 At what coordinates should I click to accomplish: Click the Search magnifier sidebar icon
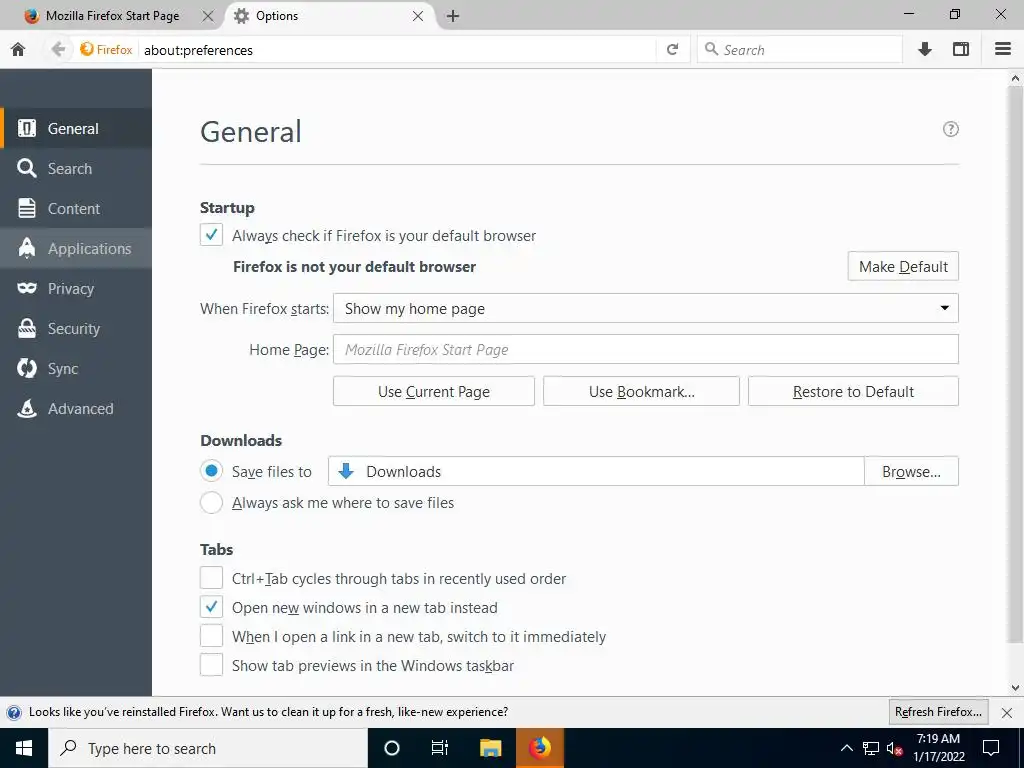click(x=27, y=168)
